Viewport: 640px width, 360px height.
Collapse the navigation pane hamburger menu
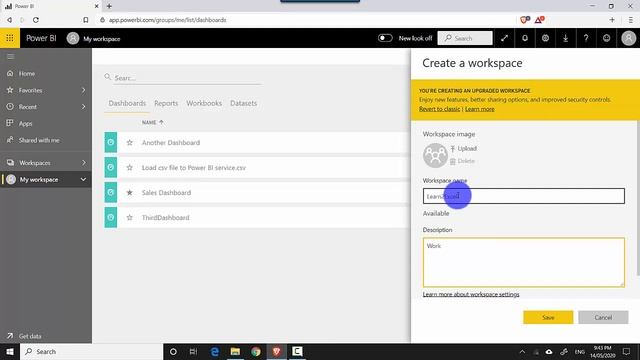(10, 56)
